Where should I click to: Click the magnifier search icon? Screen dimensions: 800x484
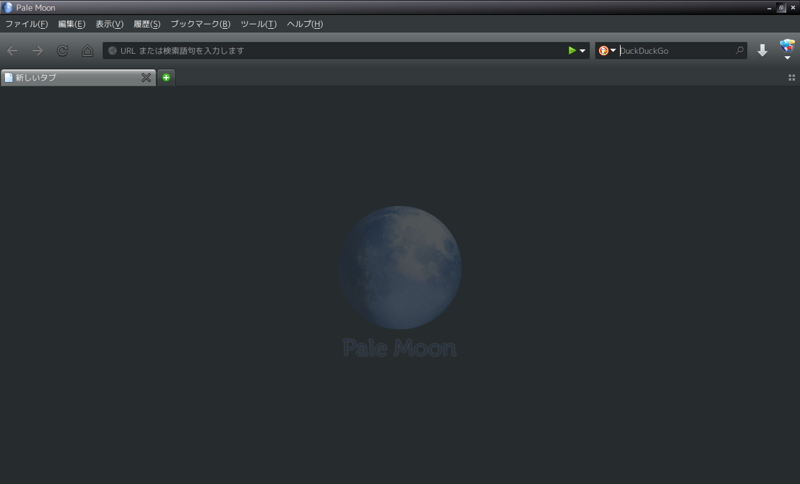[x=739, y=50]
